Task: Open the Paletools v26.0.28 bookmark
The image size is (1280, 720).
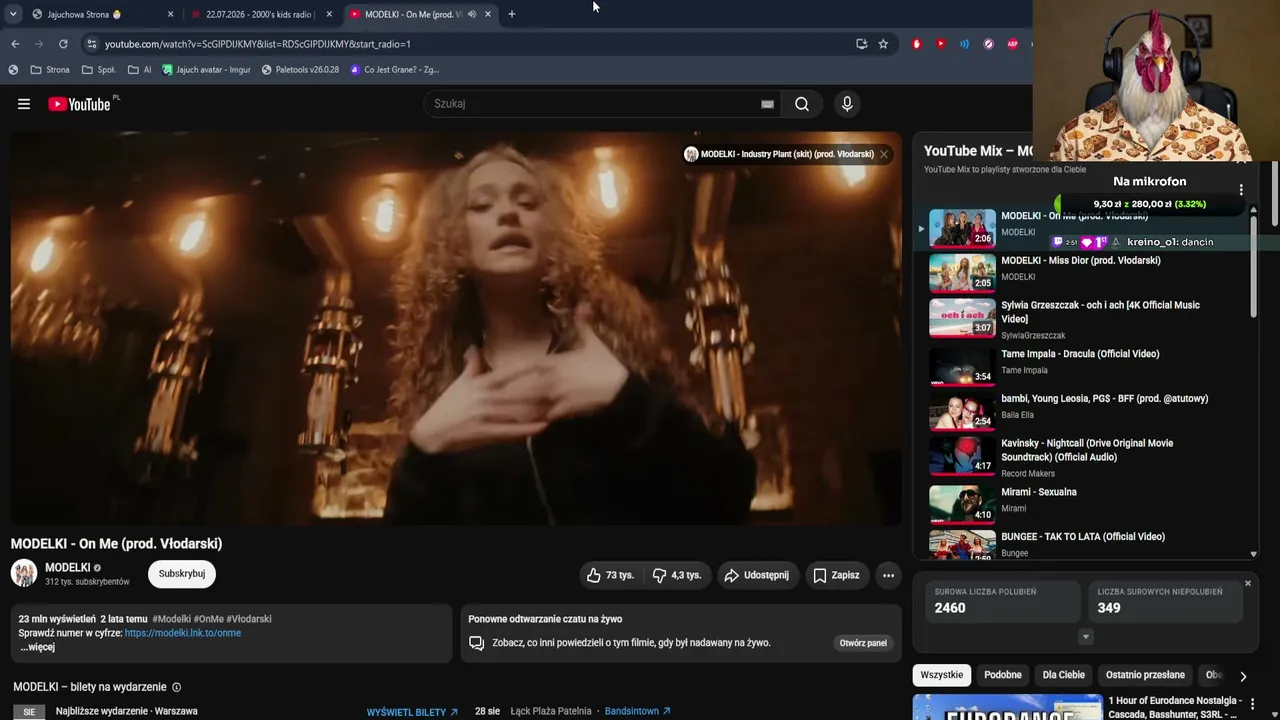Action: (x=300, y=70)
